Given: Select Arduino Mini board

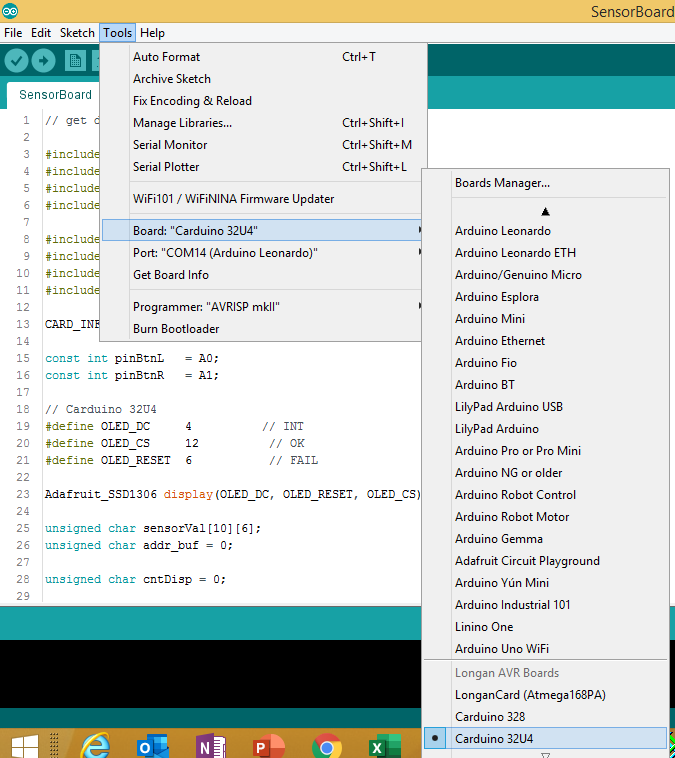Looking at the screenshot, I should point(545,319).
